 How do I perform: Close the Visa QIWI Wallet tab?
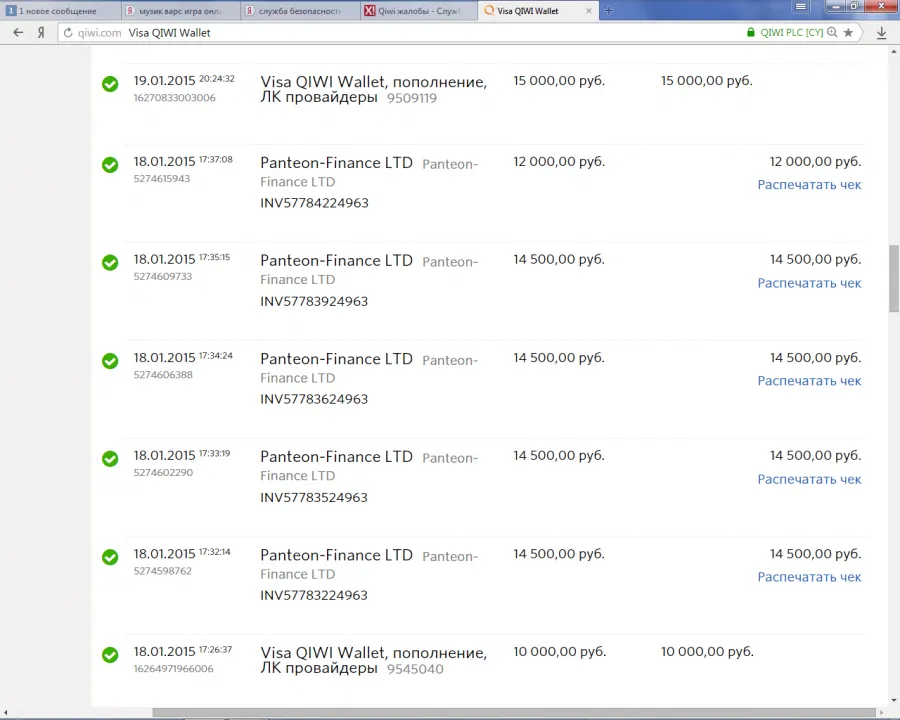[x=588, y=11]
